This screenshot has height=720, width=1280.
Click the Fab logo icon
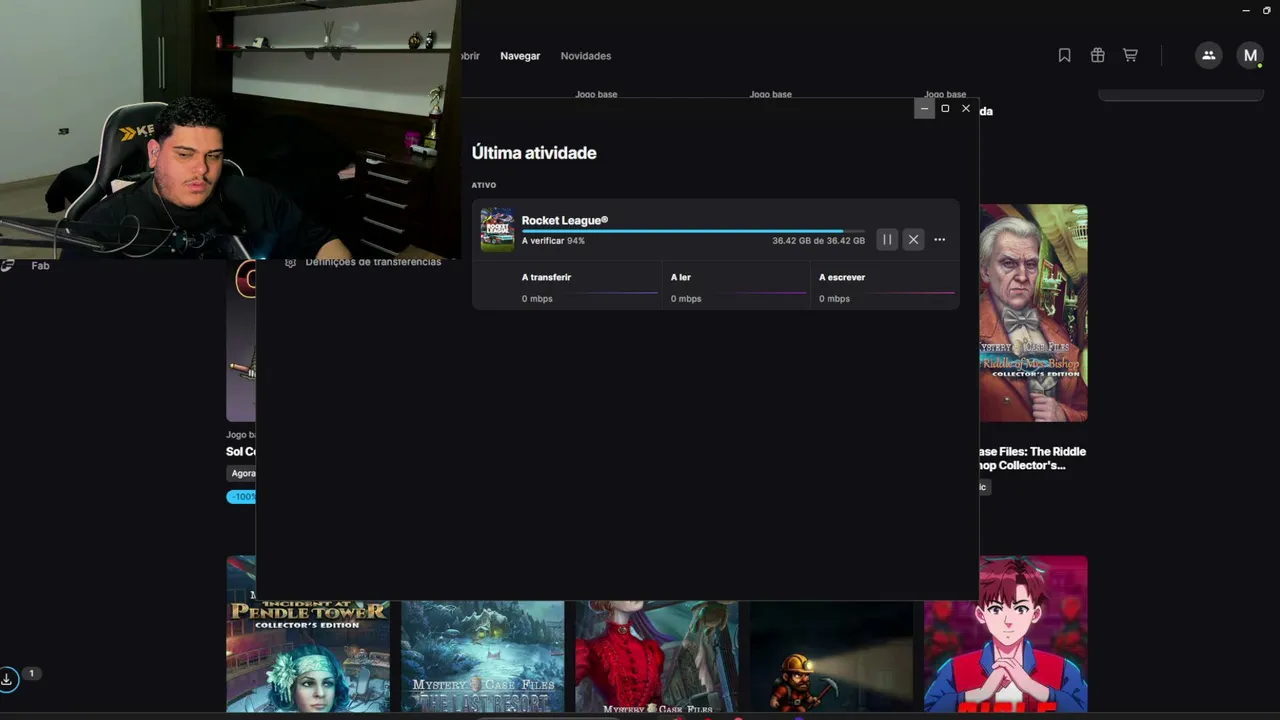pos(7,266)
